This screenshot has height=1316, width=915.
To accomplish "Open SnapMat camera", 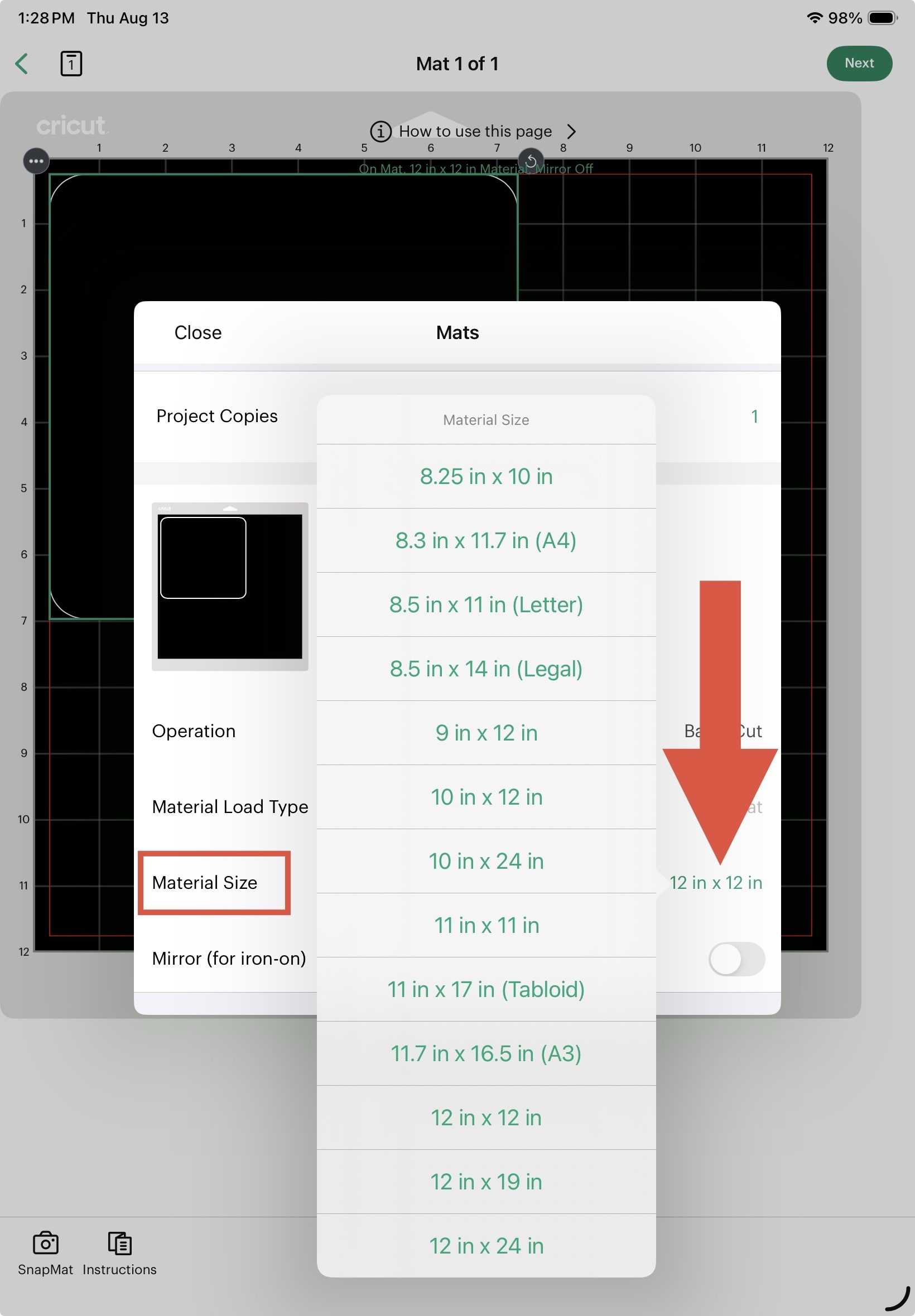I will (x=45, y=1254).
